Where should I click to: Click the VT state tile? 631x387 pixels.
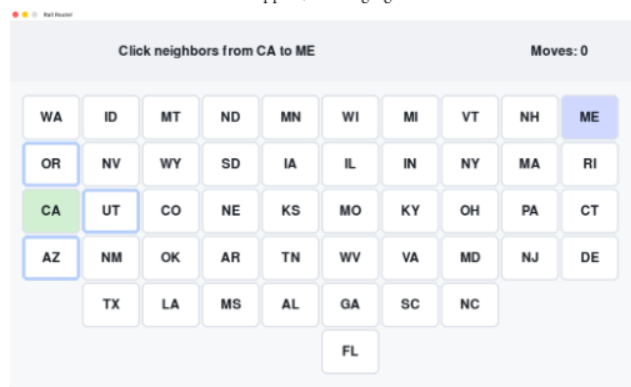[470, 117]
